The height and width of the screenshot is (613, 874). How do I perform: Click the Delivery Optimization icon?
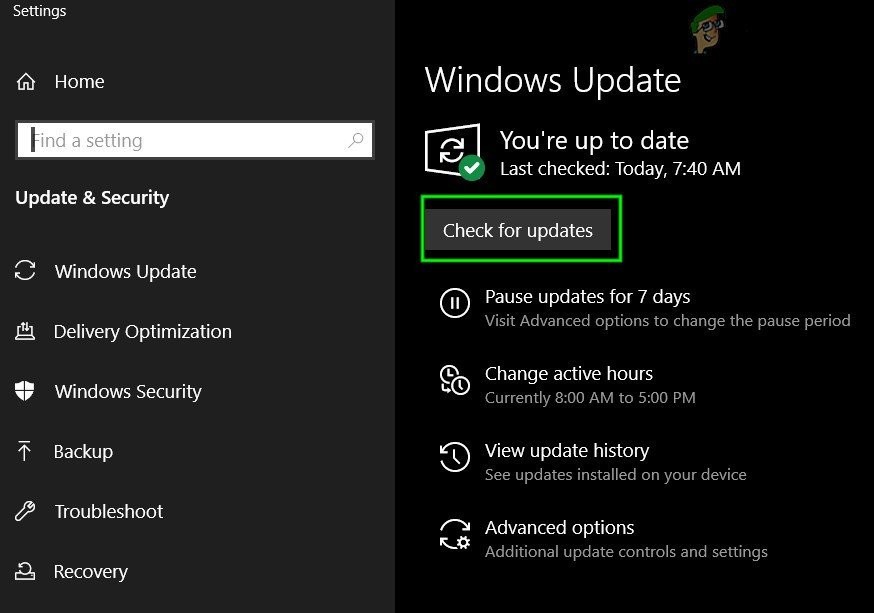coord(25,331)
